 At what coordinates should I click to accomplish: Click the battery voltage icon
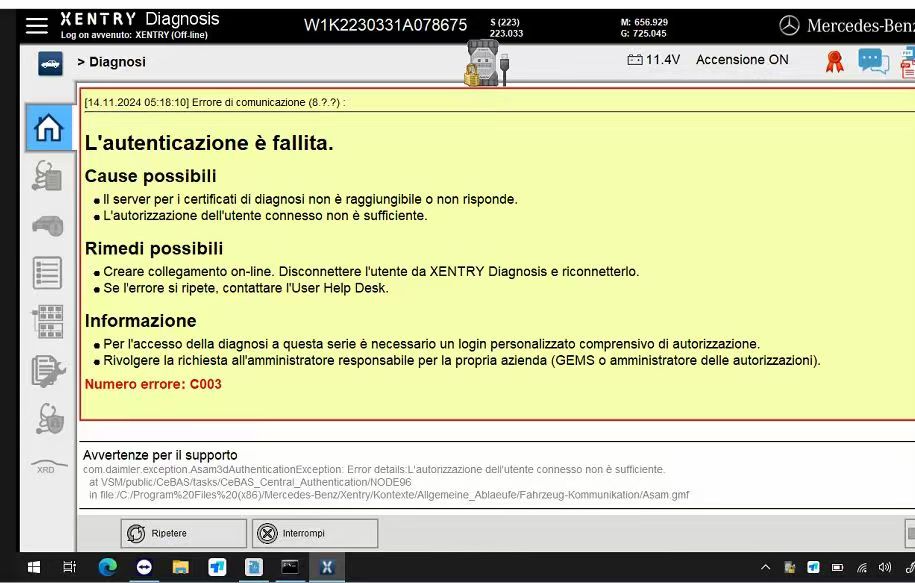pos(635,60)
